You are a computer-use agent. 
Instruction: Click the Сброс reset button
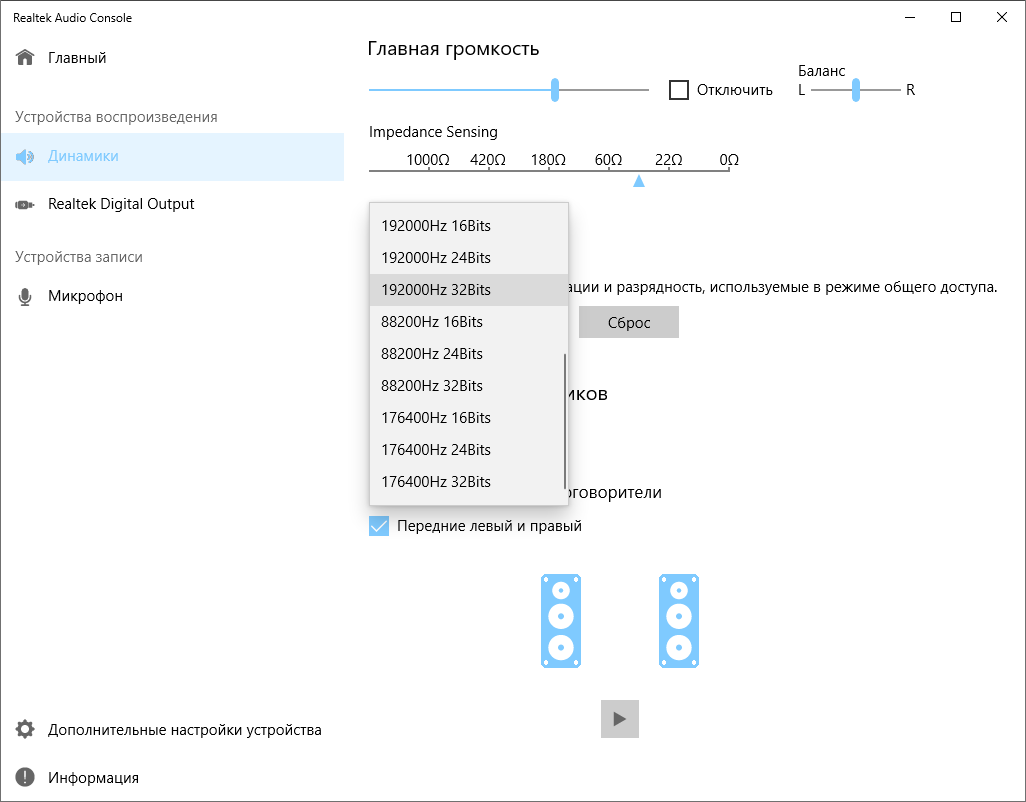pyautogui.click(x=629, y=322)
